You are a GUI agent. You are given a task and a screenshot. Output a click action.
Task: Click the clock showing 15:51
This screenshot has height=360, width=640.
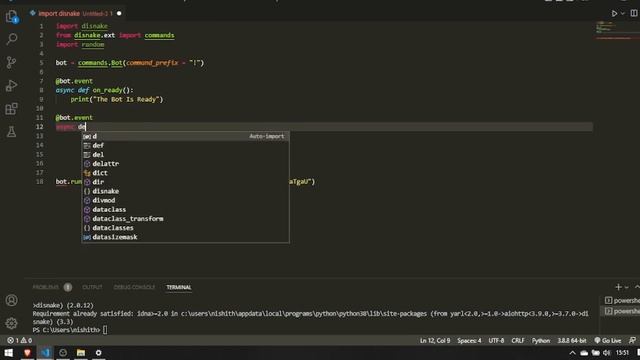[622, 353]
